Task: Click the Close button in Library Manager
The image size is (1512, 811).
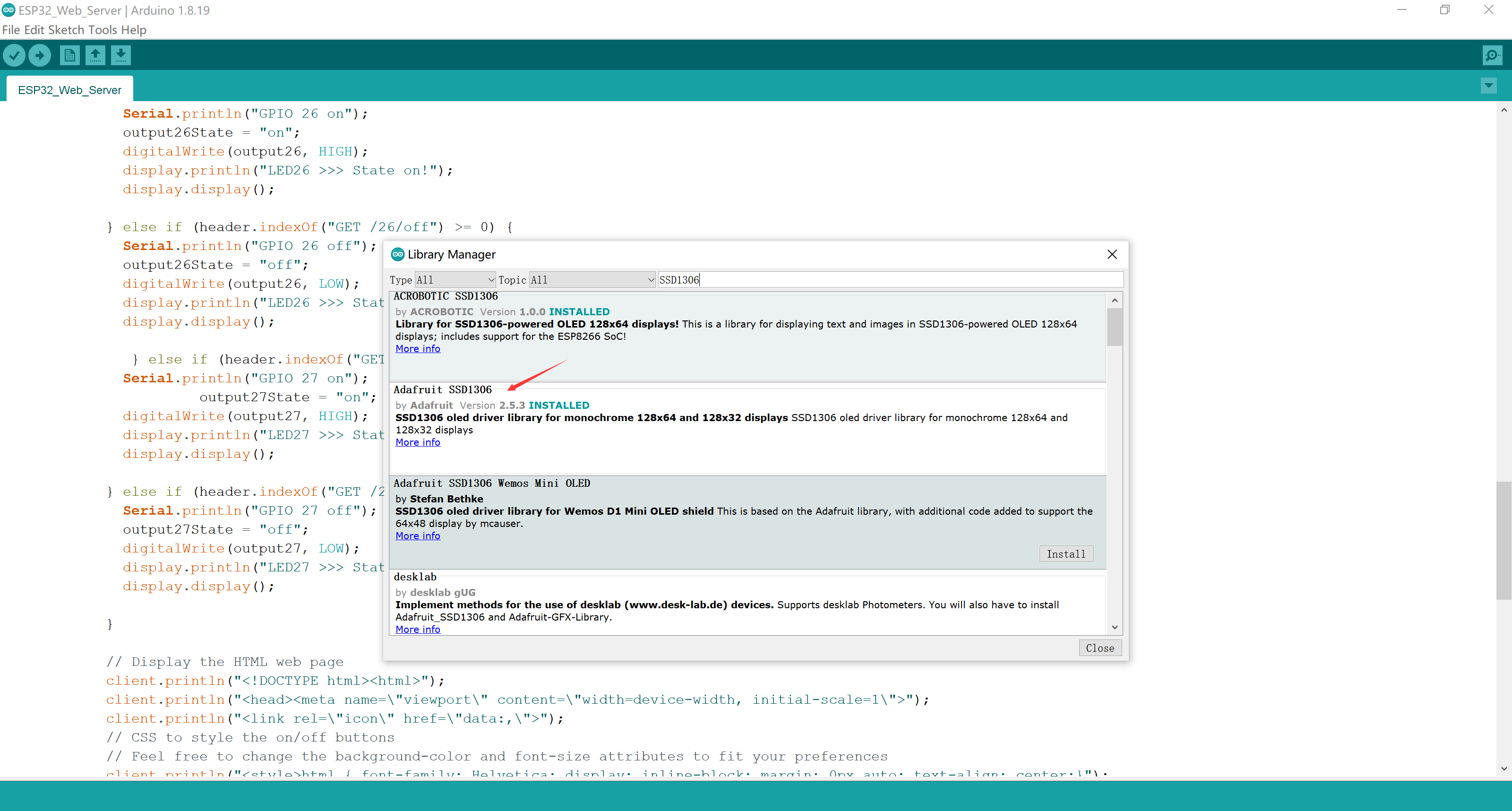Action: click(x=1100, y=648)
